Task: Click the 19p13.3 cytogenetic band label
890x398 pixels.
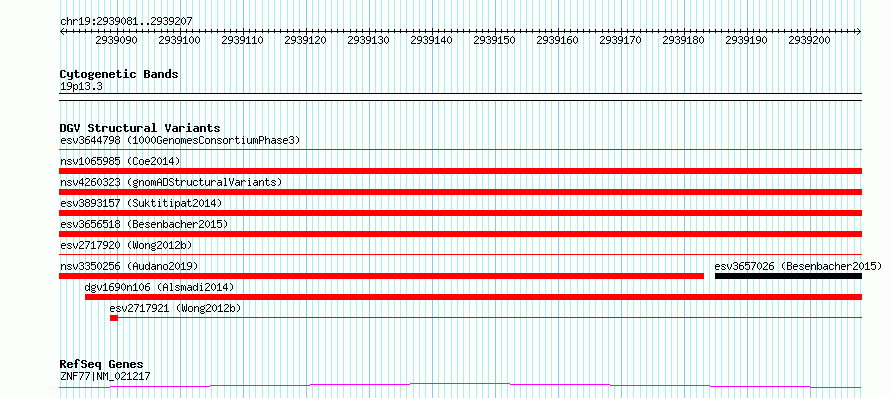Action: [x=81, y=86]
